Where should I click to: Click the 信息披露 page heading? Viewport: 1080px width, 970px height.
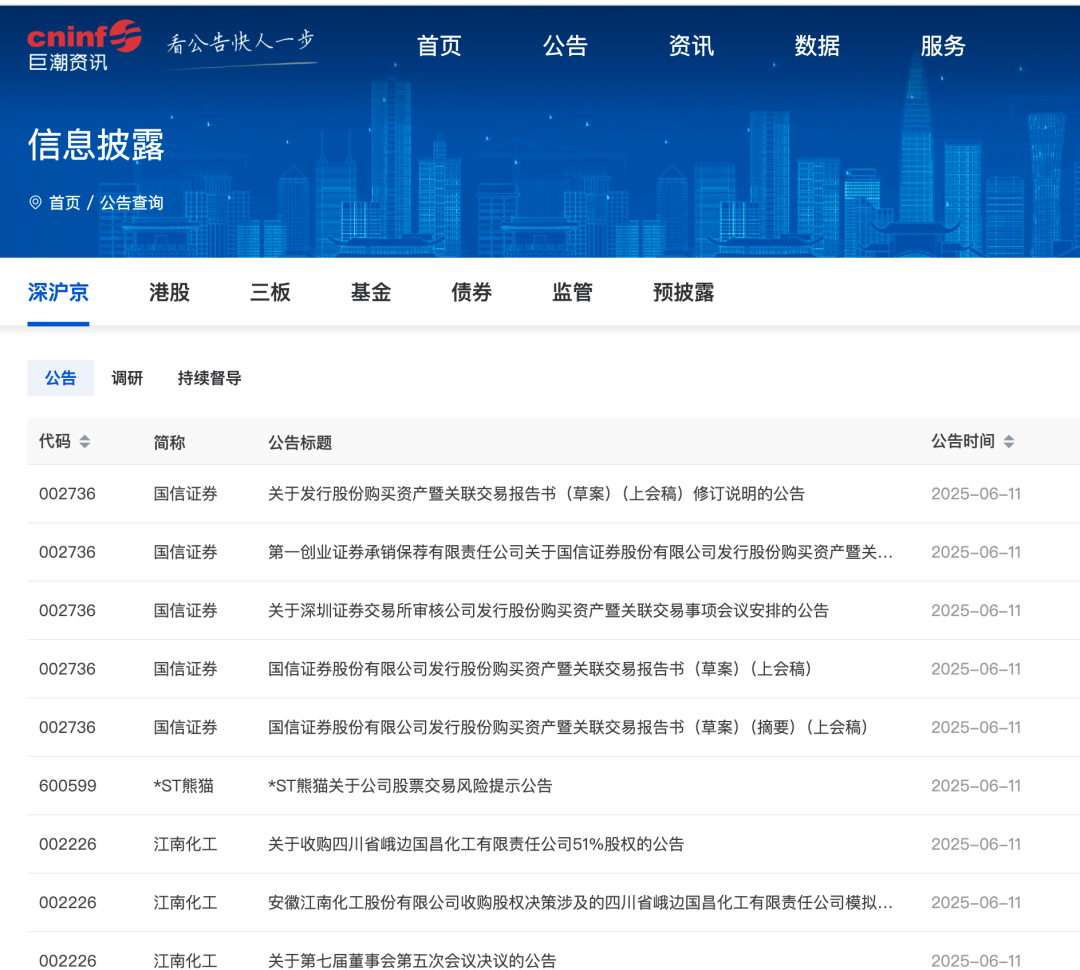96,145
